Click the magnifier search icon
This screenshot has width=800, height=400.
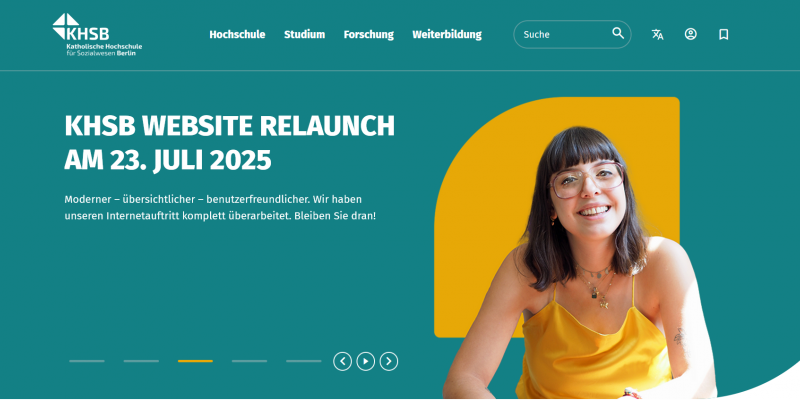point(618,34)
